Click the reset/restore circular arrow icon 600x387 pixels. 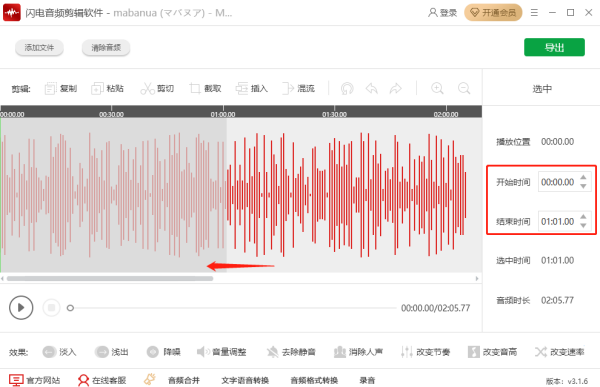tap(347, 88)
